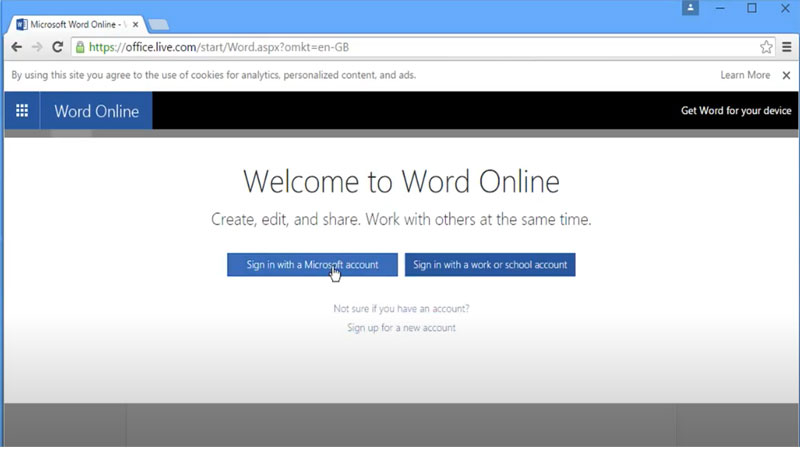Open a new tab beside the Word Online tab

159,24
